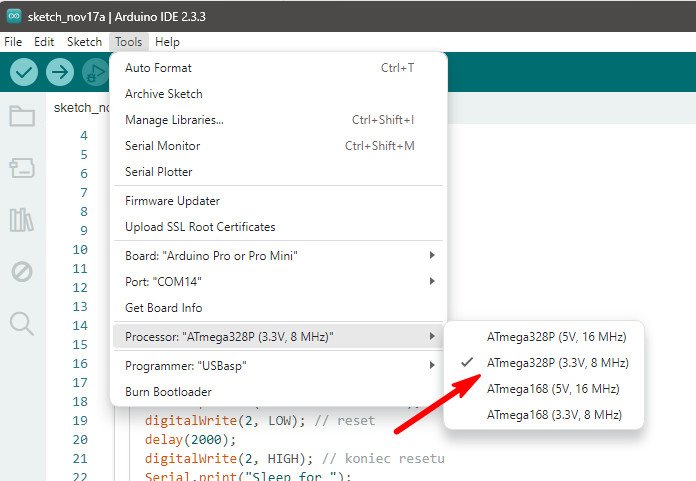The height and width of the screenshot is (481, 696).
Task: Select checked ATmega328P (3.3V, 8 MHz) option
Action: tap(557, 362)
